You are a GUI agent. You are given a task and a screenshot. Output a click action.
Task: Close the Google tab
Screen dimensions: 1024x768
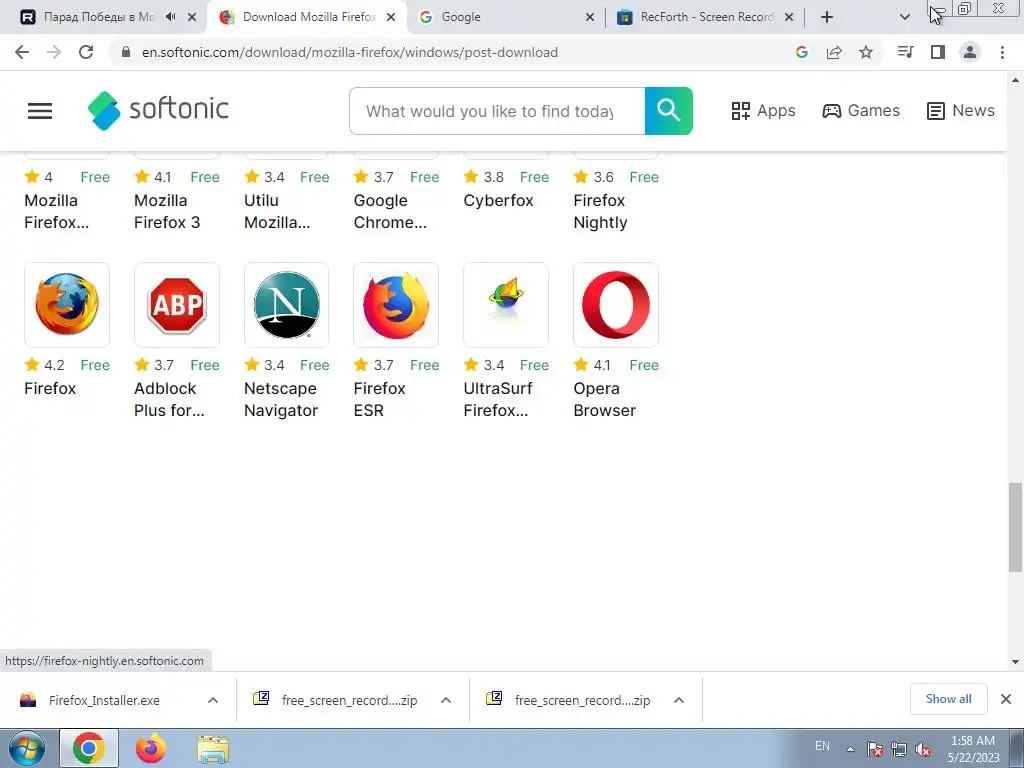click(x=590, y=17)
